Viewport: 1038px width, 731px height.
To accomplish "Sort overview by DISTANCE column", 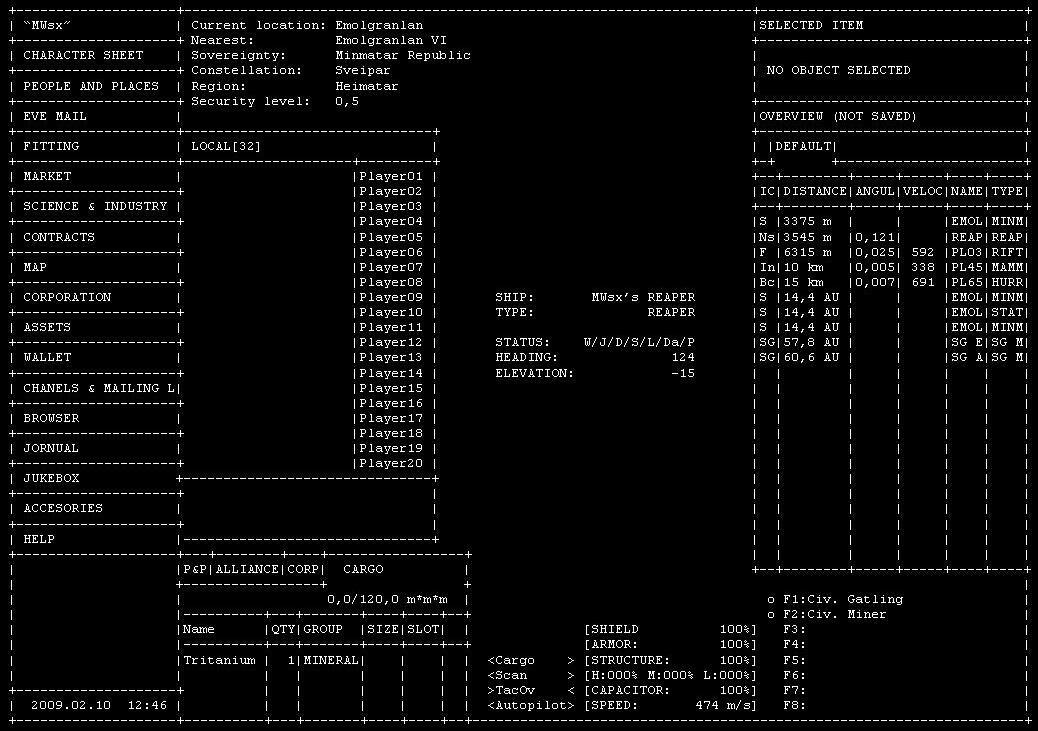I will coord(815,191).
